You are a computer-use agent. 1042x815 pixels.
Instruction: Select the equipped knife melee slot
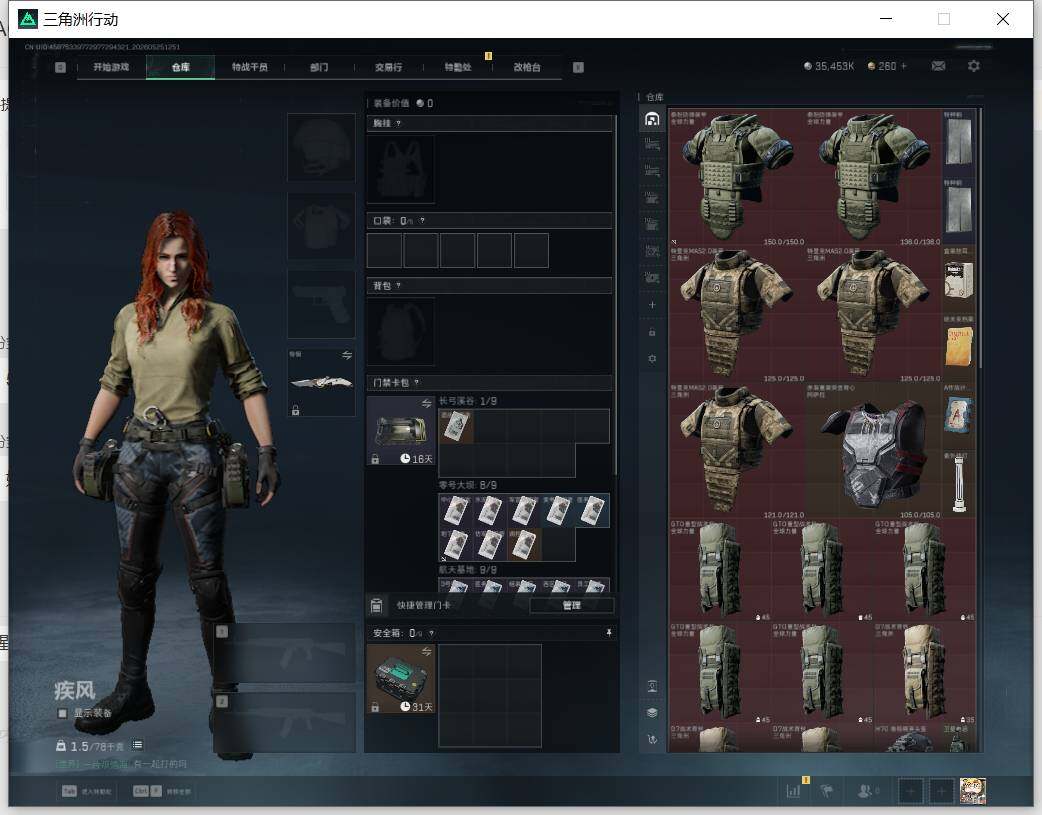pyautogui.click(x=321, y=382)
